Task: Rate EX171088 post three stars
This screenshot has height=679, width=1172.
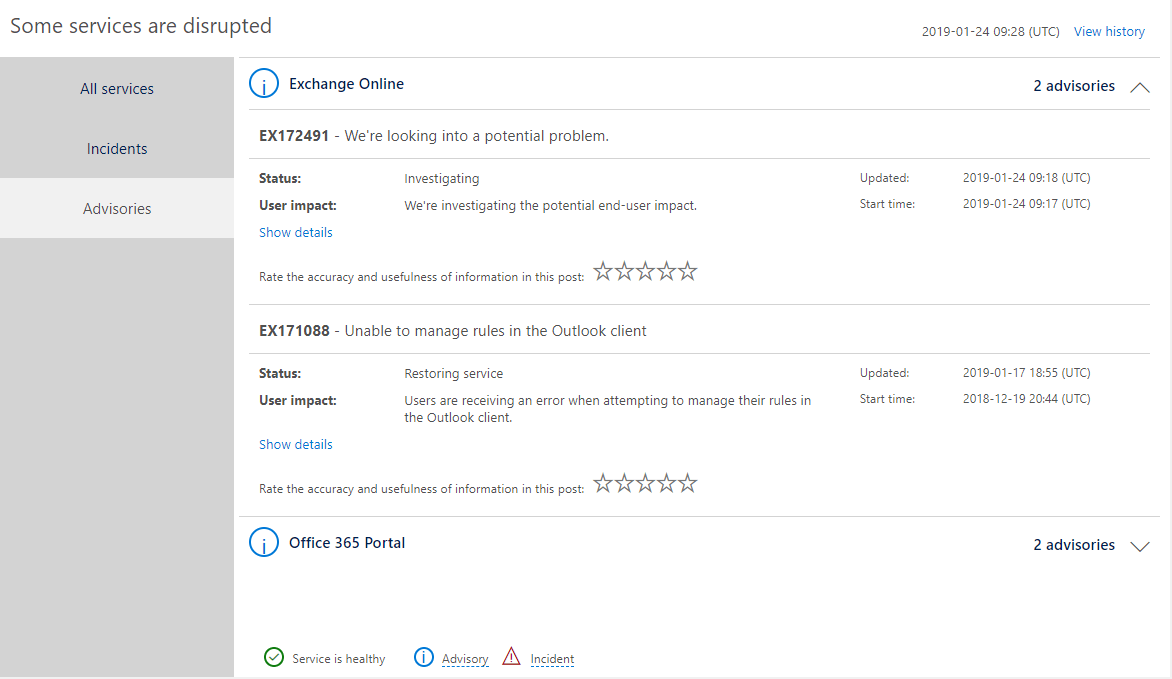Action: click(645, 484)
